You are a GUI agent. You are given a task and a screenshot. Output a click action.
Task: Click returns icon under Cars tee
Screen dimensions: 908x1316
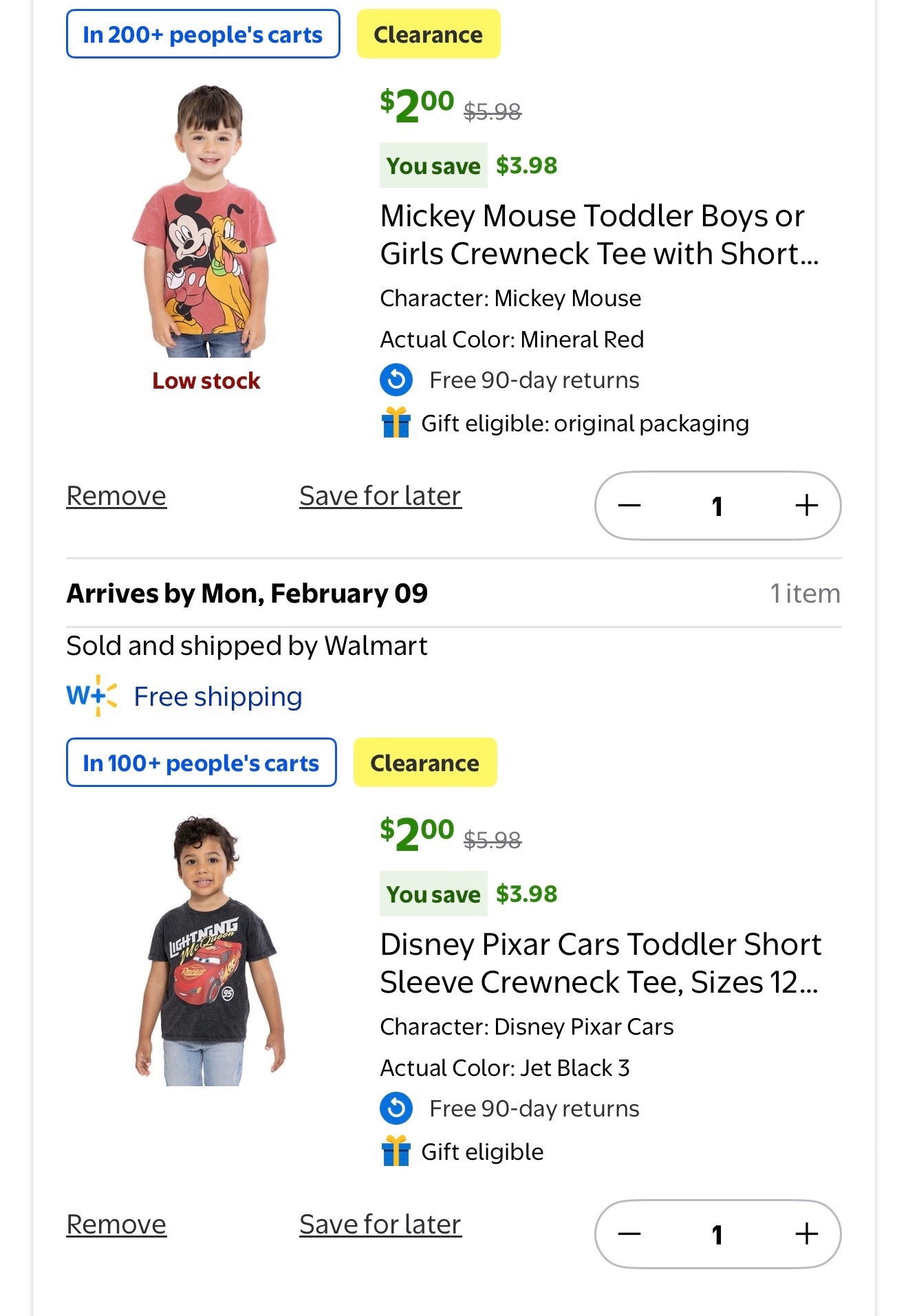tap(396, 1108)
